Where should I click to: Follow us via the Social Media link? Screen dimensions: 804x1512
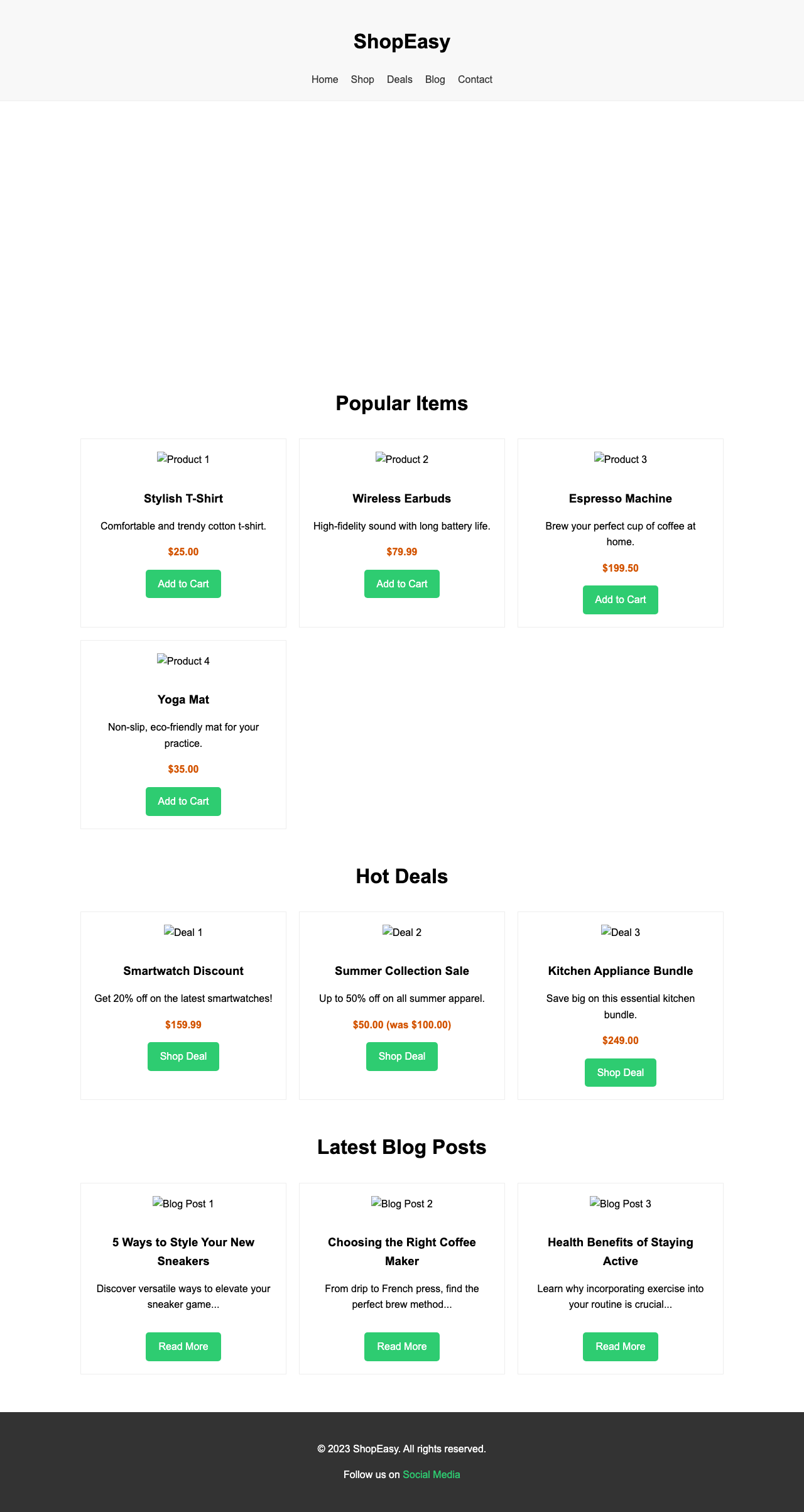[x=431, y=1474]
